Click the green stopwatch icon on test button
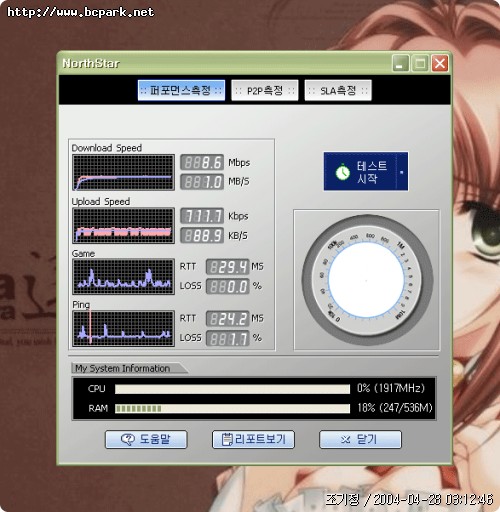This screenshot has width=500, height=512. 342,172
